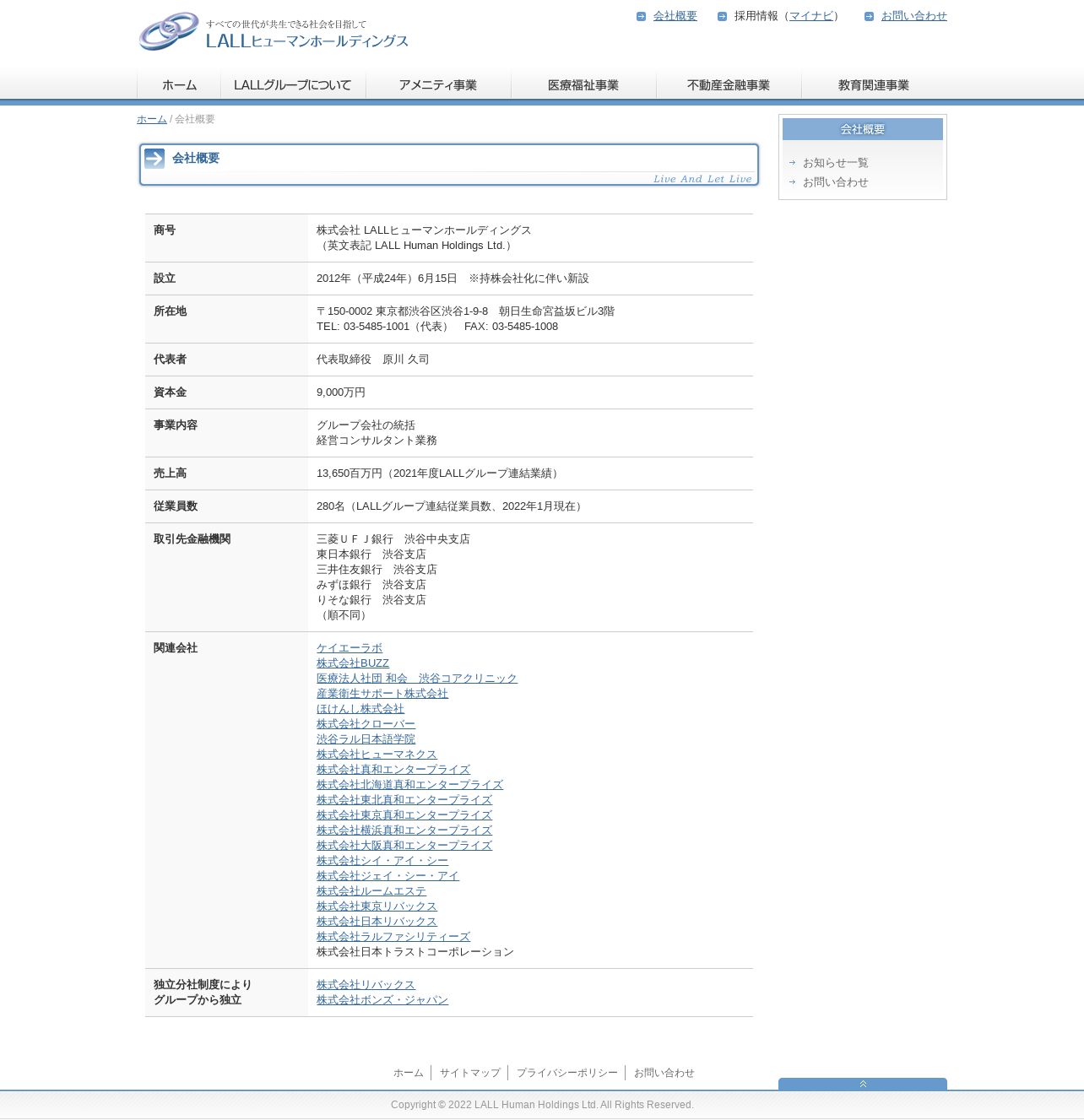Open 株式会社東京リパックス link

pyautogui.click(x=377, y=906)
